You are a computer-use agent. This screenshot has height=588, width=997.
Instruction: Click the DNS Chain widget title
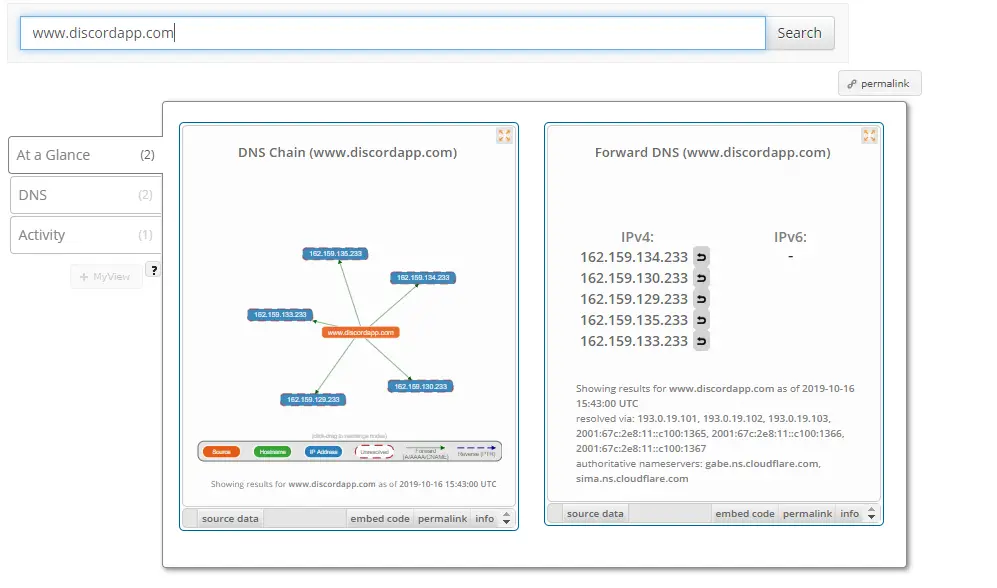348,153
